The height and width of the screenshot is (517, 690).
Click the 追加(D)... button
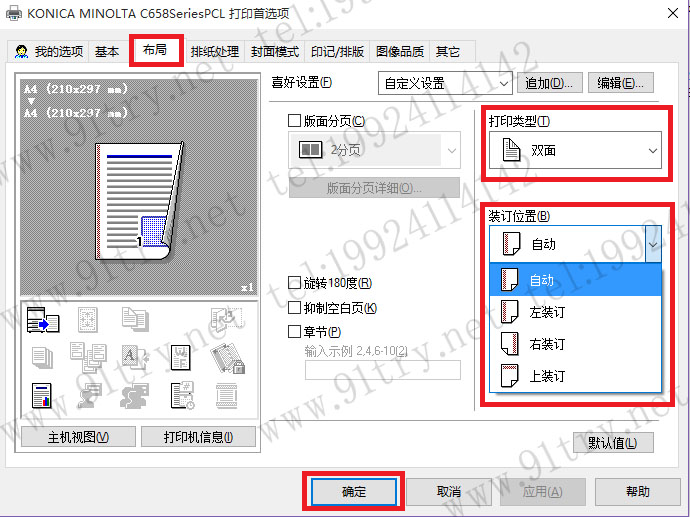click(x=550, y=83)
